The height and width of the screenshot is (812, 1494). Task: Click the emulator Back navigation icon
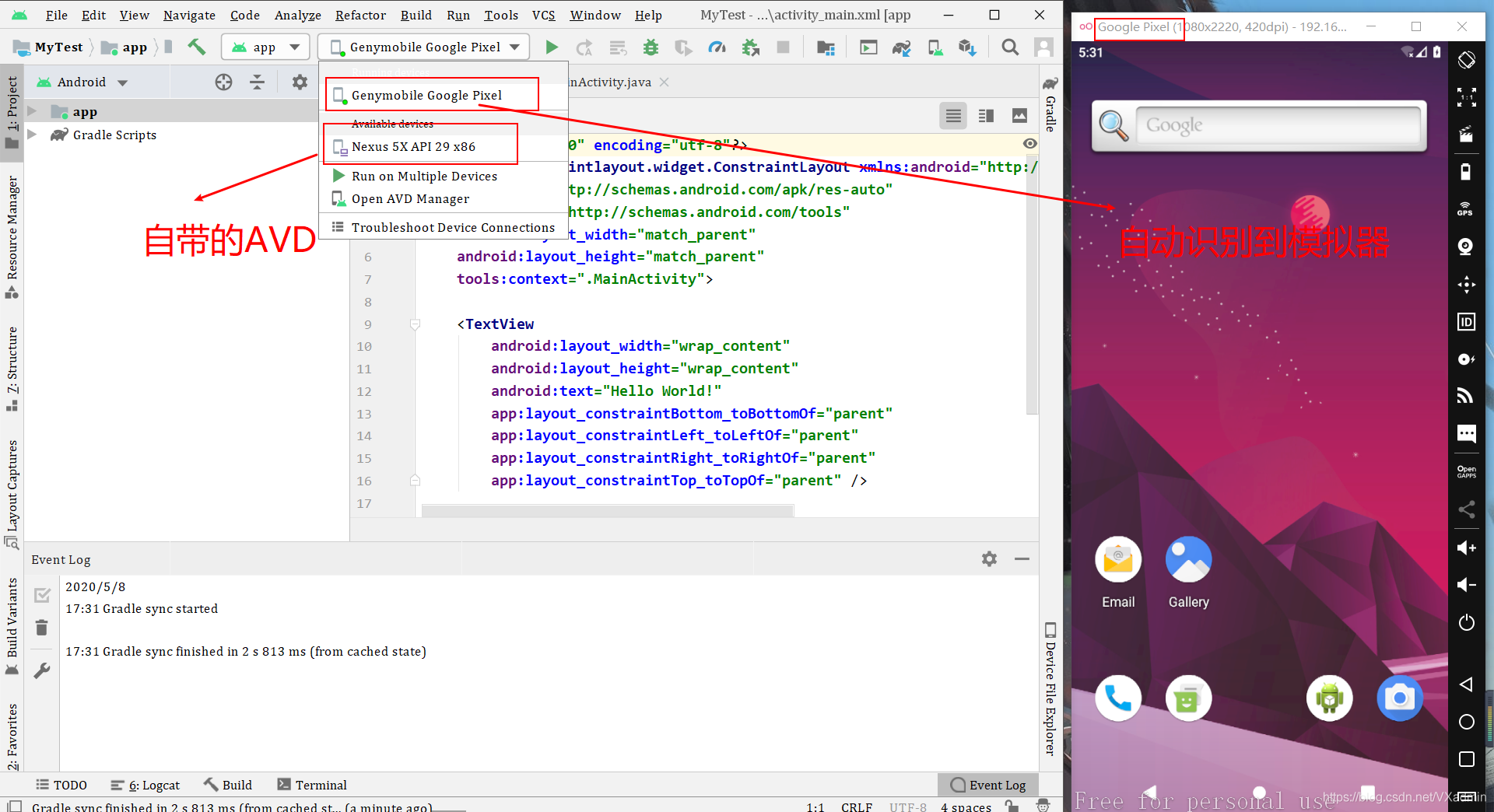coord(1466,684)
